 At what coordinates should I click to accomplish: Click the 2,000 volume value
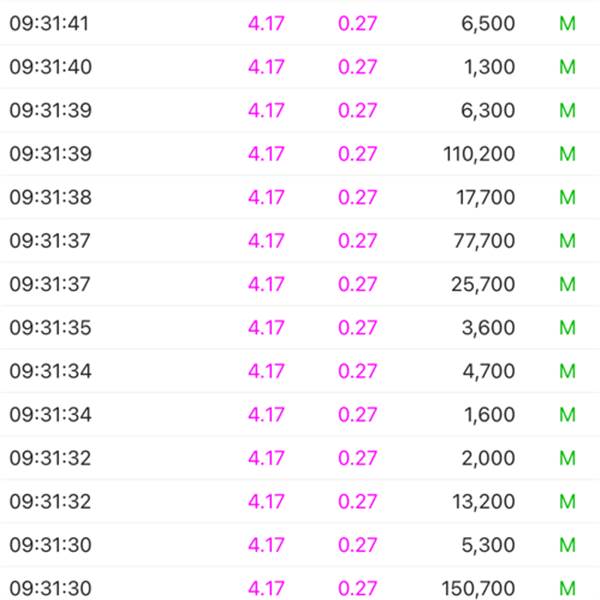click(488, 458)
